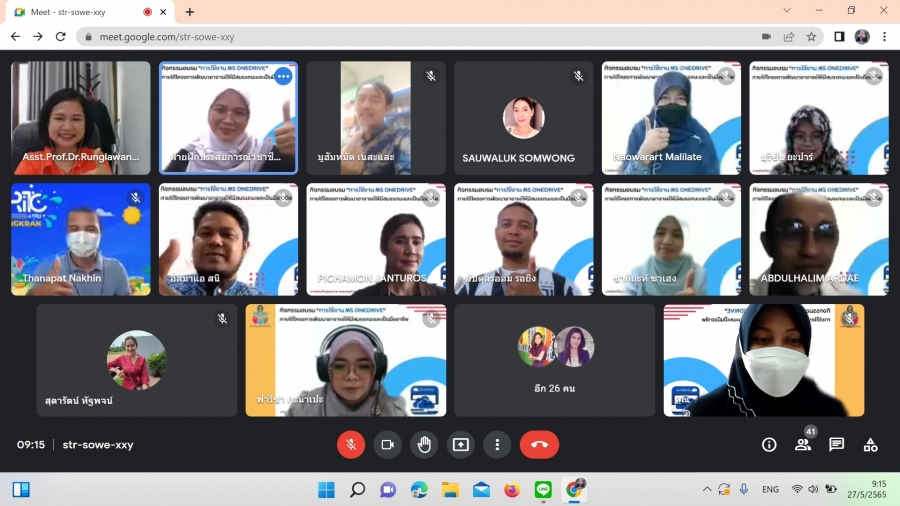
Task: Open the Activities panel
Action: click(870, 445)
